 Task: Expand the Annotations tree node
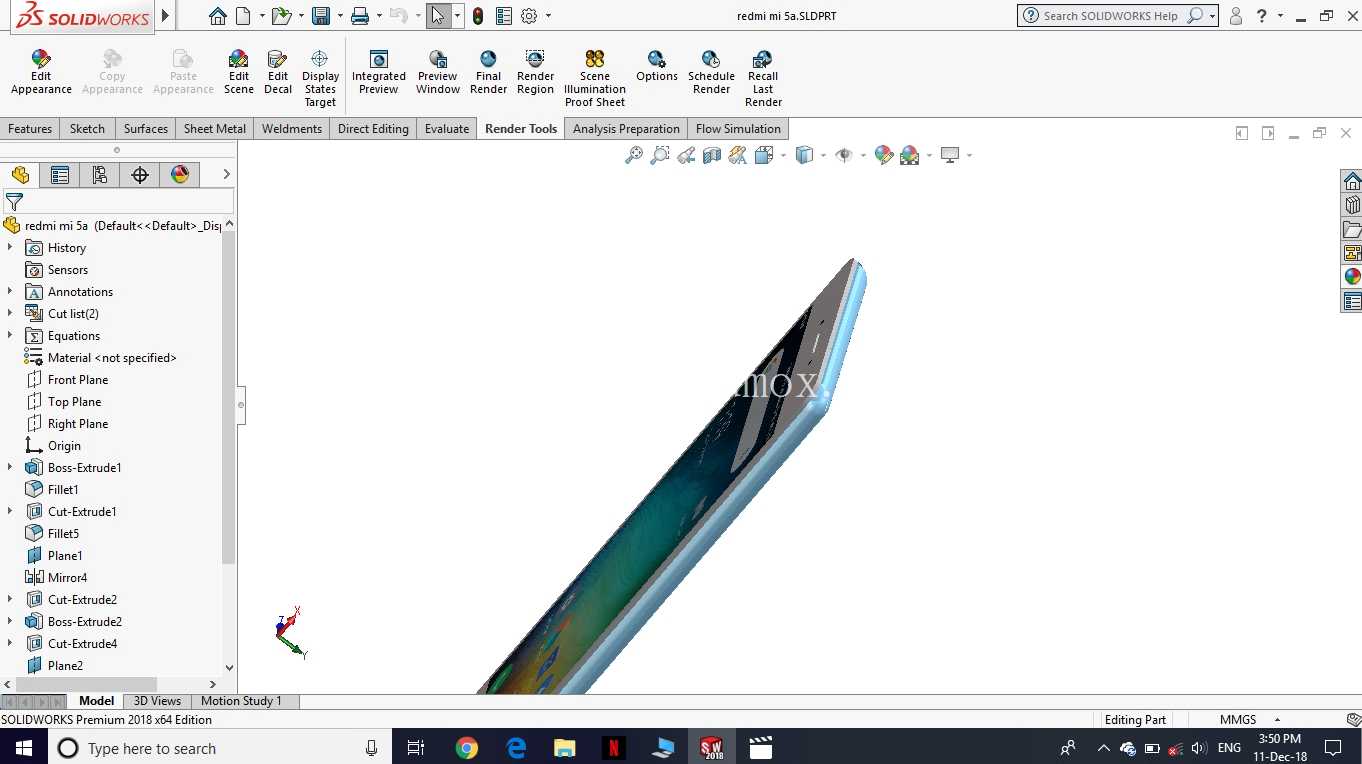(x=10, y=291)
